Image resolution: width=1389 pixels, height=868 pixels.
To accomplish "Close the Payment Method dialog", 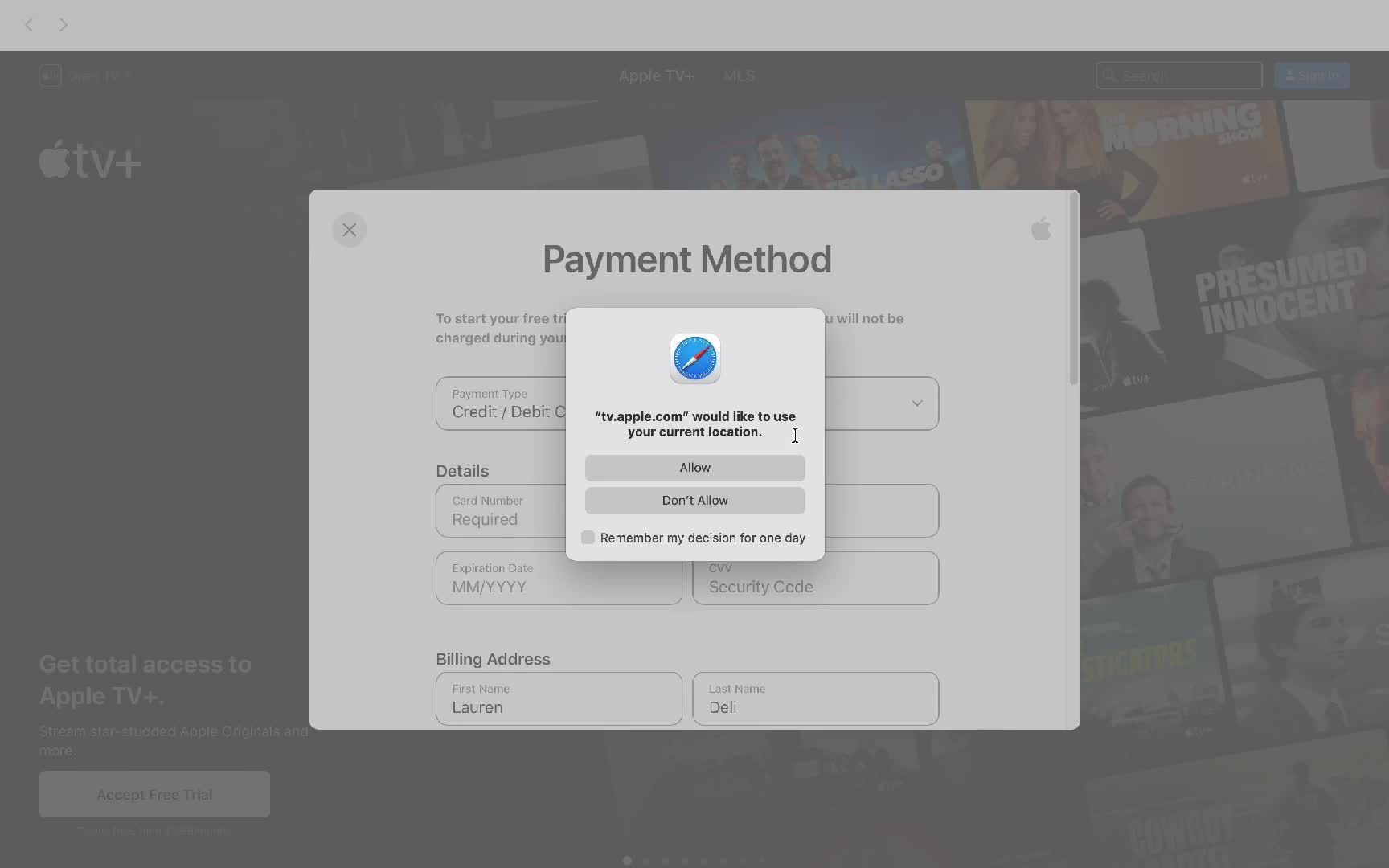I will tap(349, 230).
